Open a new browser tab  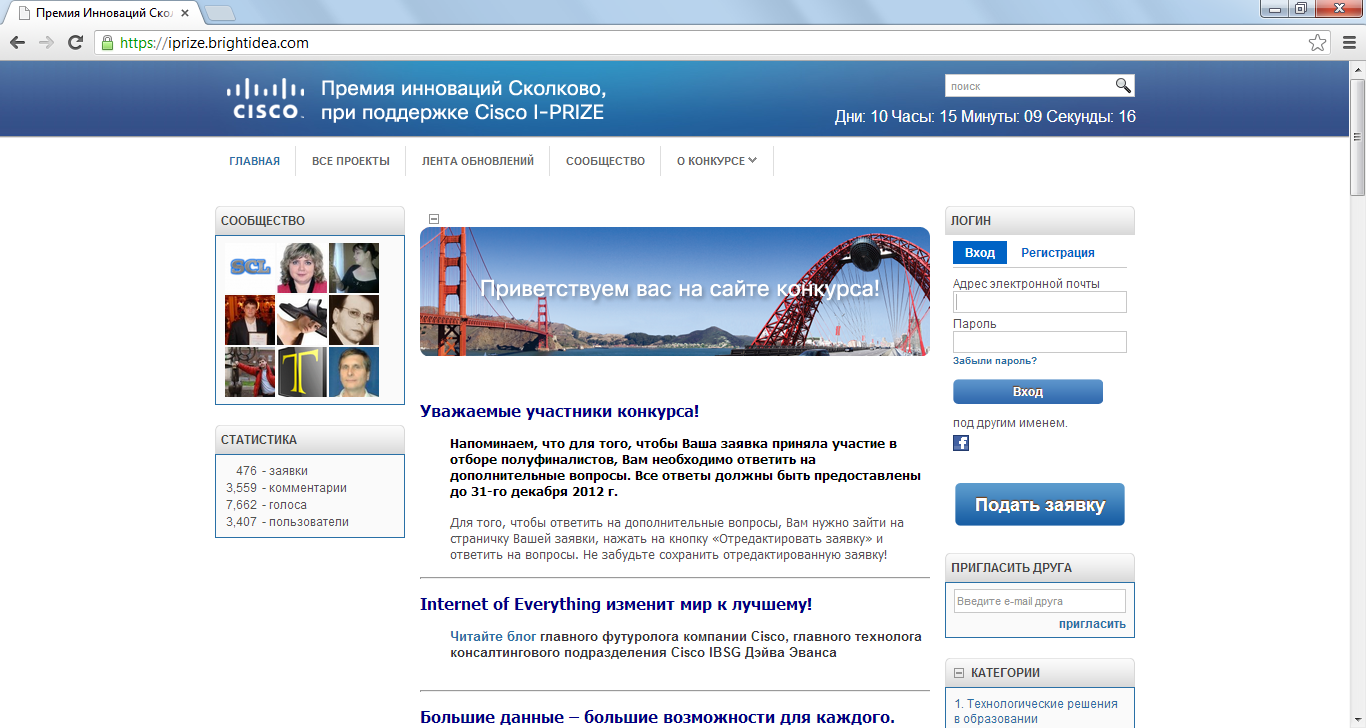click(x=219, y=13)
